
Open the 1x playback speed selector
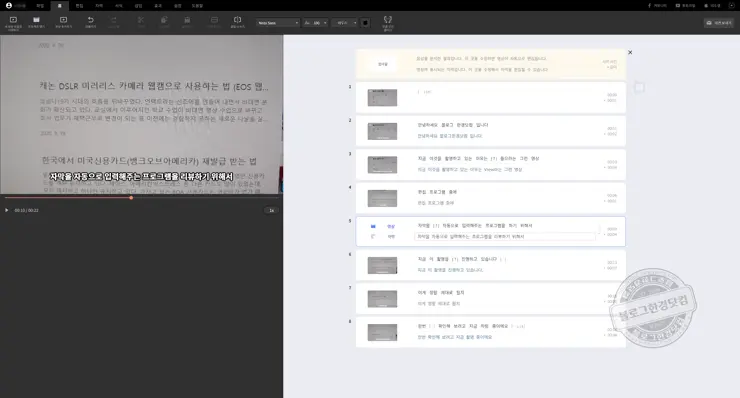click(x=271, y=211)
